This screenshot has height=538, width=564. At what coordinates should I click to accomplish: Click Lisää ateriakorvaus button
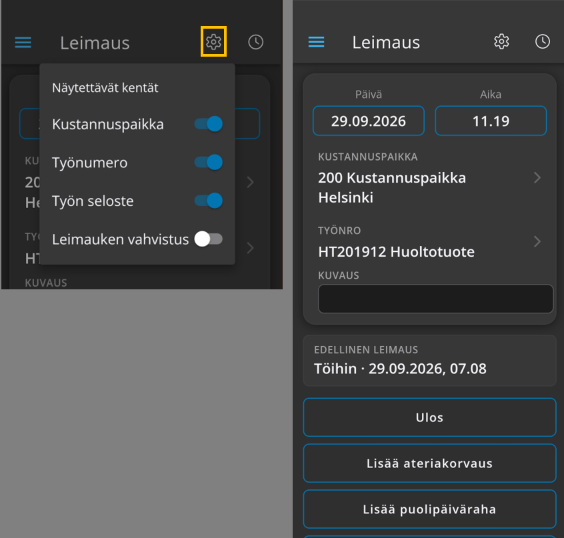click(430, 463)
